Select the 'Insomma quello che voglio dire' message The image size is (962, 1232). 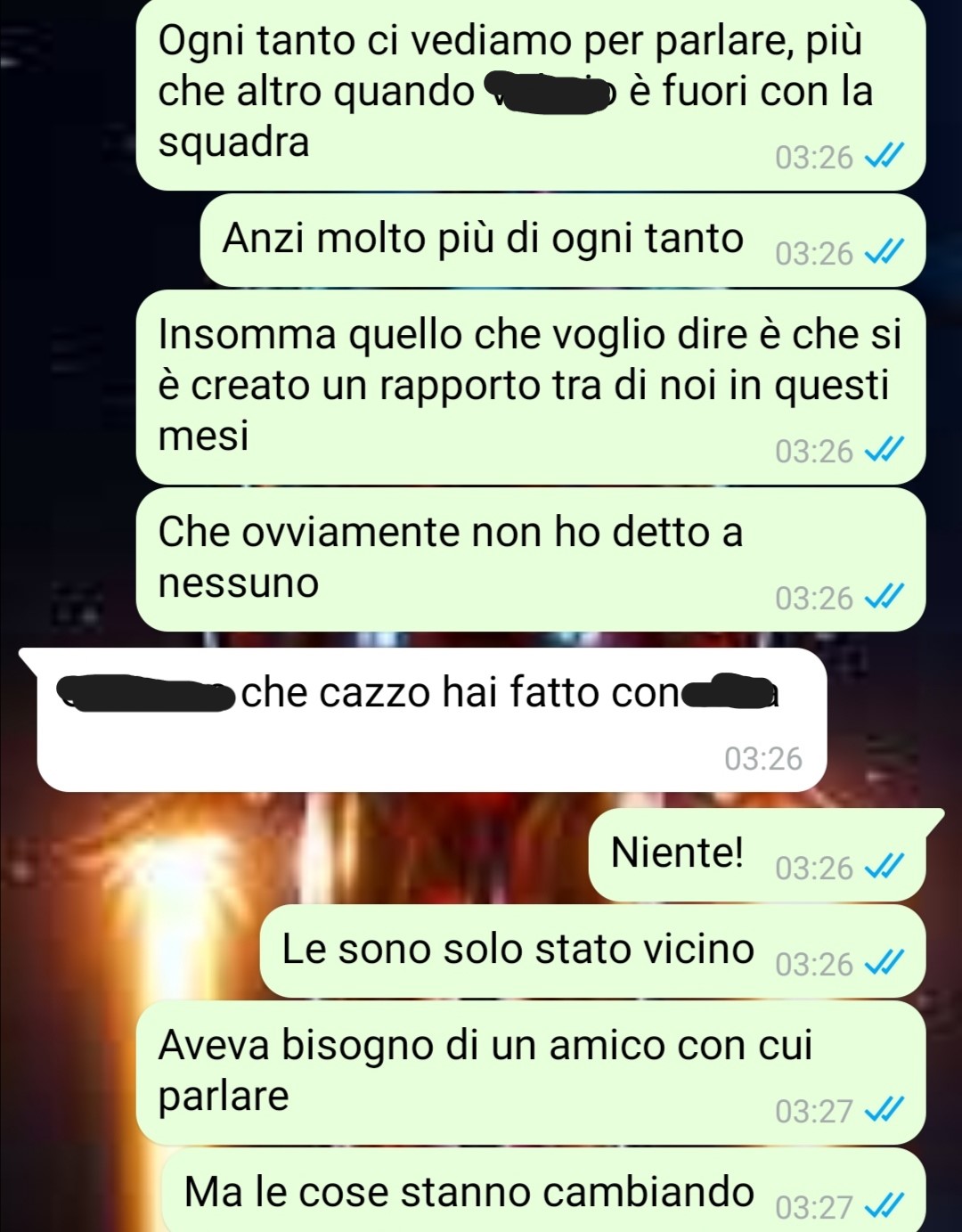point(531,387)
